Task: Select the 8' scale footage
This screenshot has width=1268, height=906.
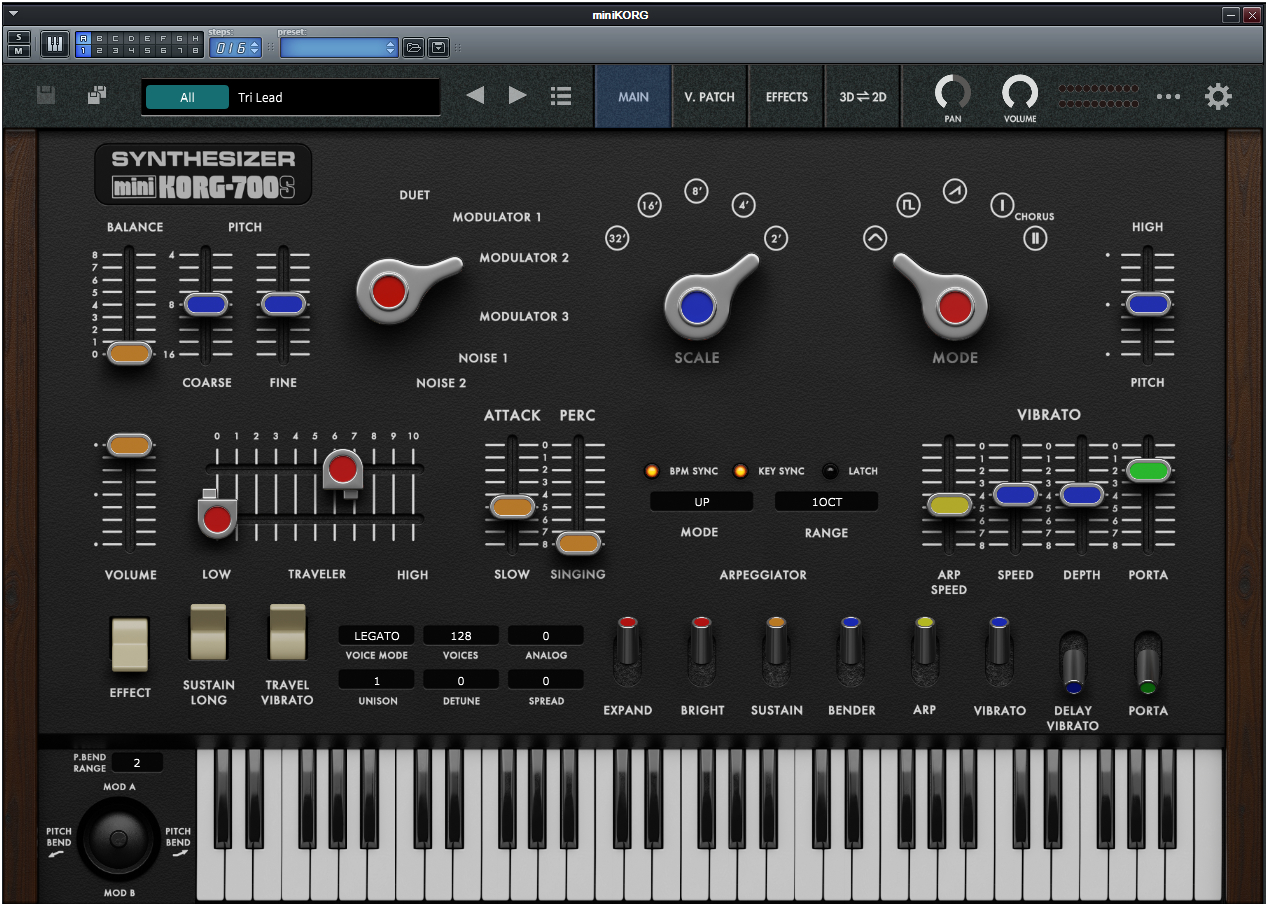Action: [697, 190]
